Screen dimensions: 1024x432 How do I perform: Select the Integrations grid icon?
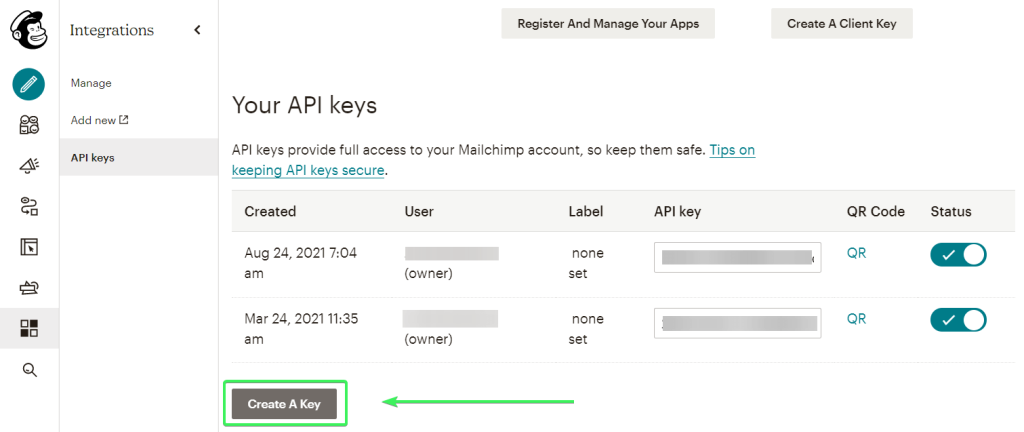click(29, 328)
